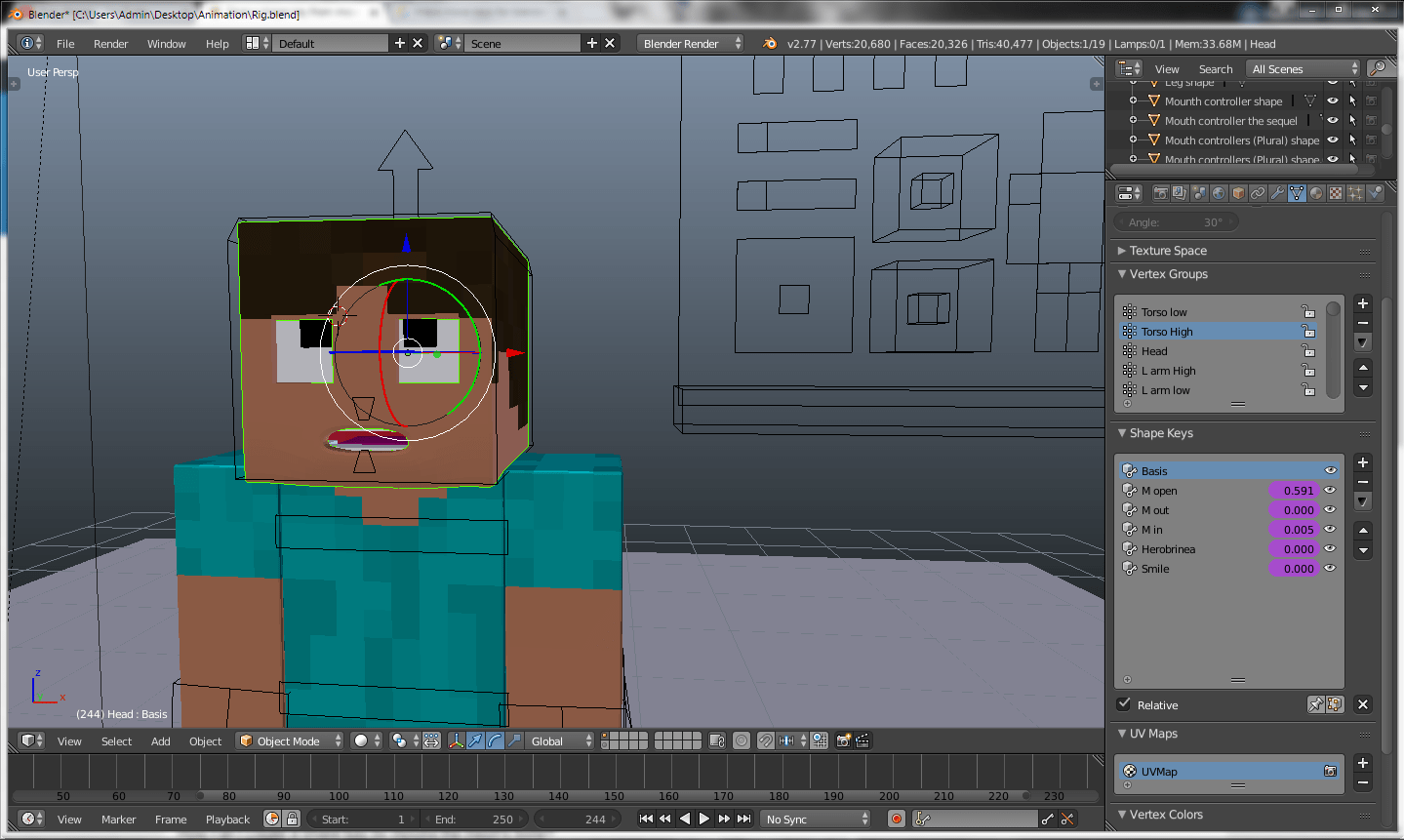Screen dimensions: 1404x840
Task: Open the Blender Render engine dropdown
Action: (691, 43)
